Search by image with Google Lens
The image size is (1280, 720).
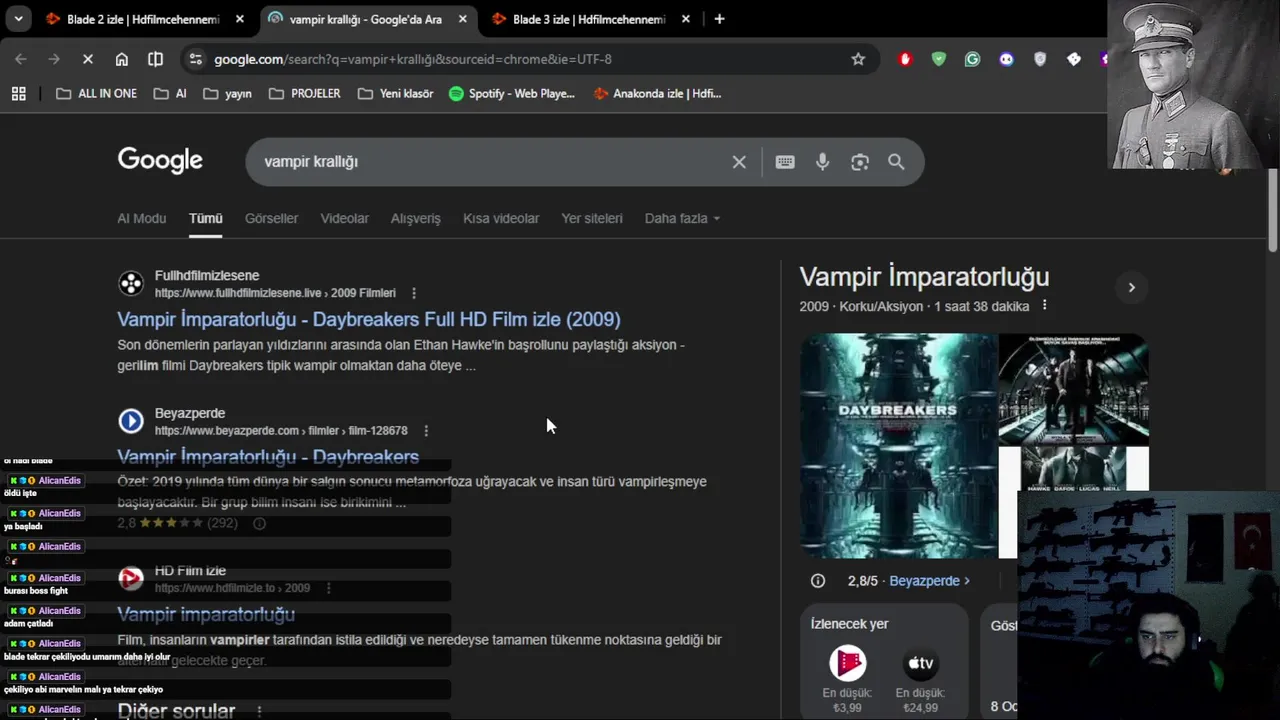(860, 162)
